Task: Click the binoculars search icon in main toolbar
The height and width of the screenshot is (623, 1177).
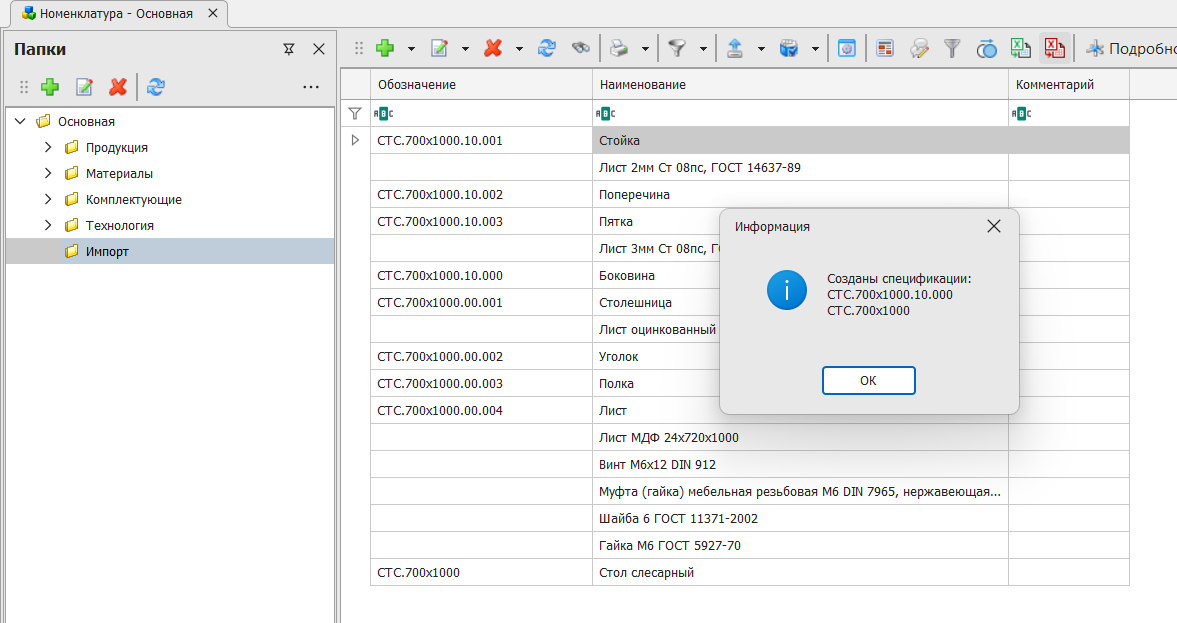Action: (x=580, y=48)
